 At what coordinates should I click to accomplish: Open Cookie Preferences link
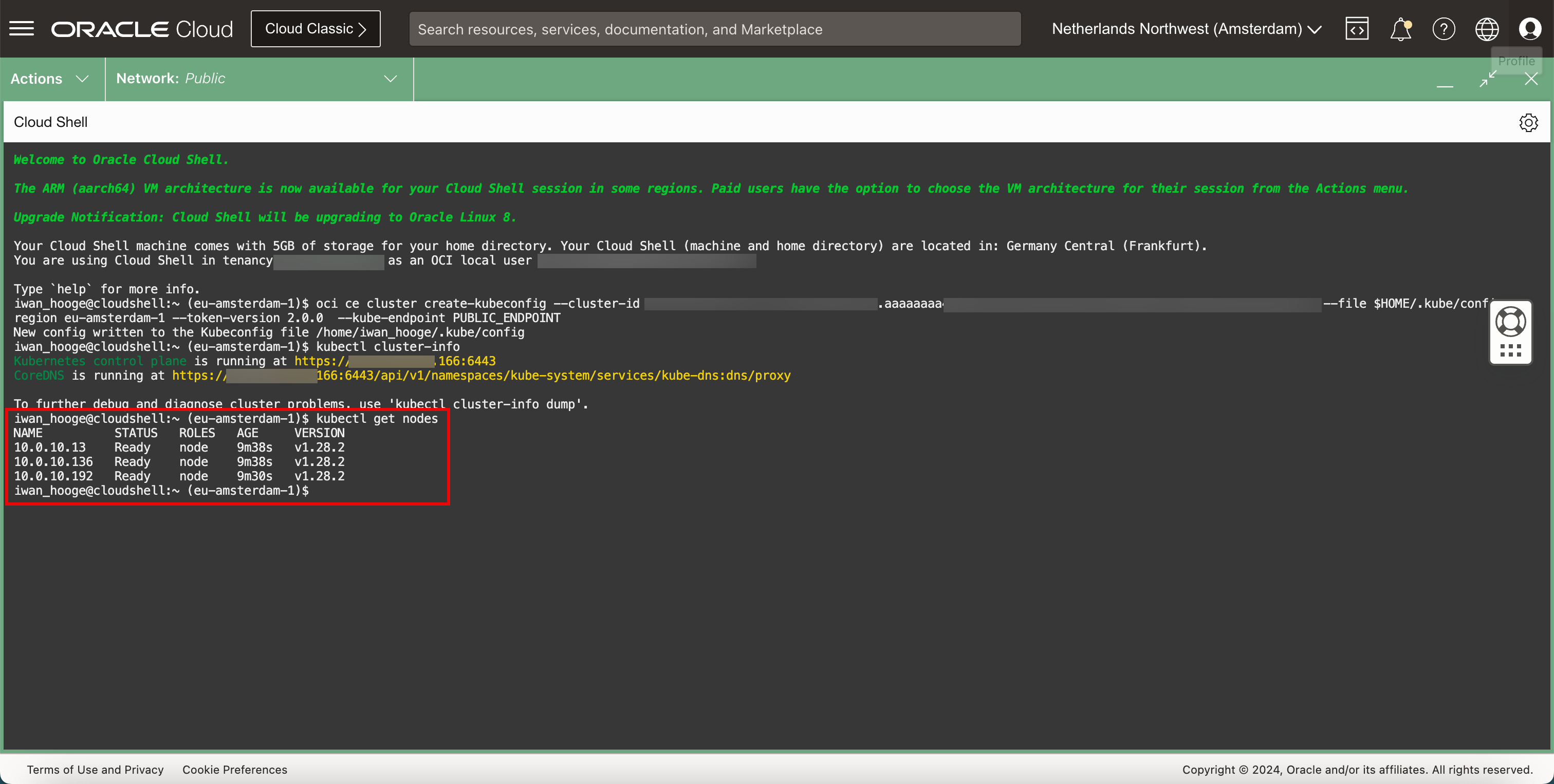pyautogui.click(x=235, y=770)
